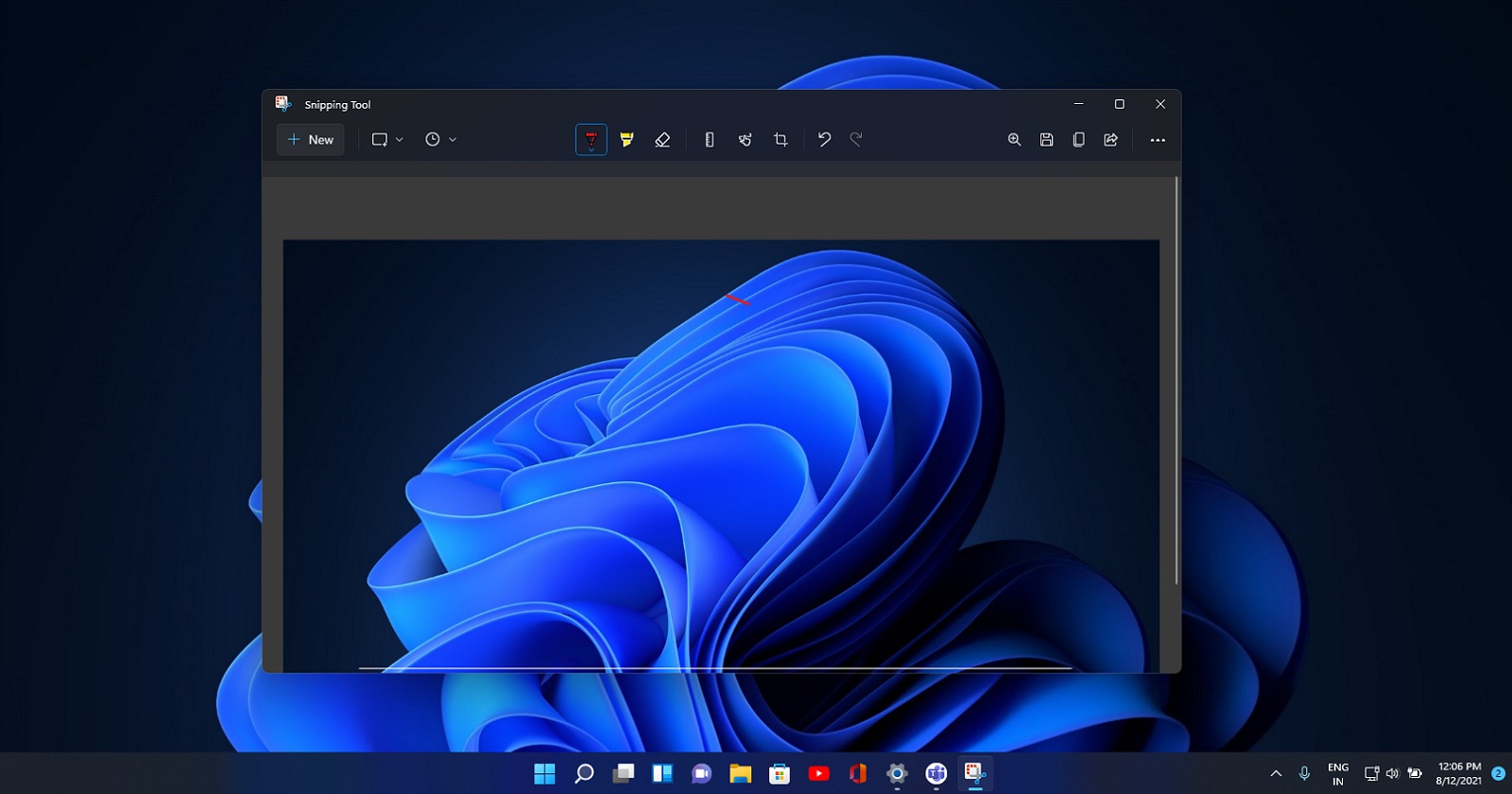Copy the snip to clipboard

[1079, 140]
